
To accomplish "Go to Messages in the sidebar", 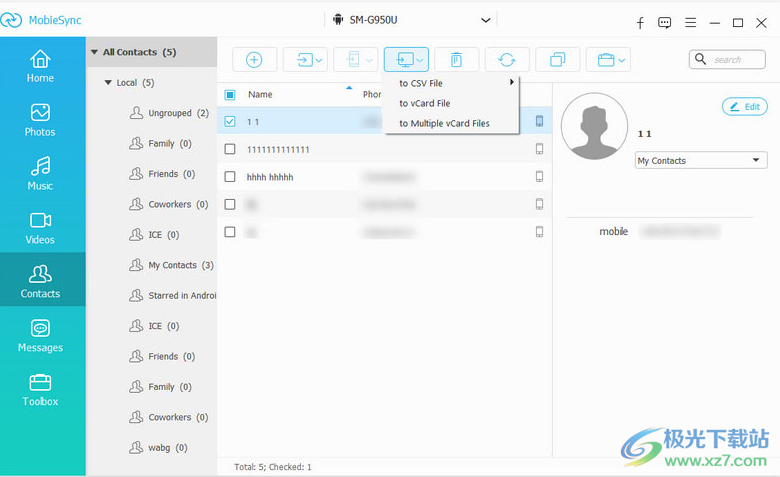I will coord(41,336).
